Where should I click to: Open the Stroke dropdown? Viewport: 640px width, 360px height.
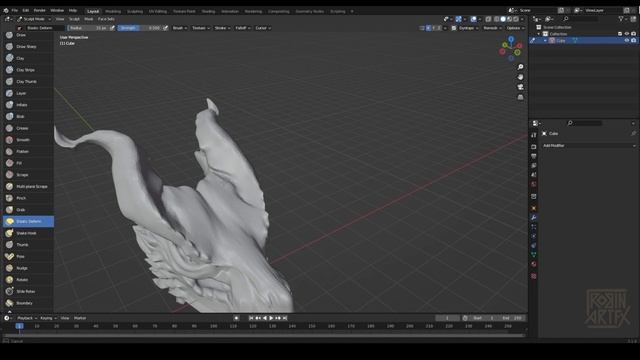tap(222, 28)
